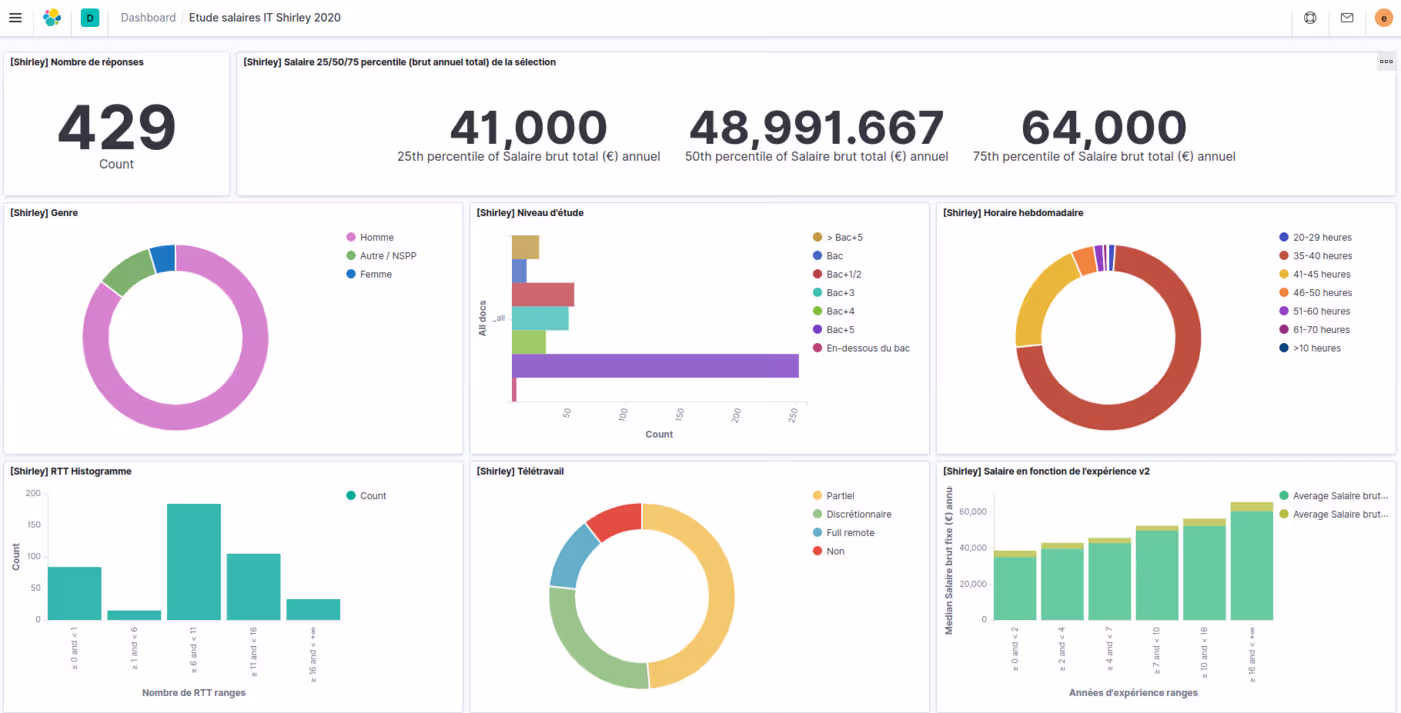Expand the first Average Salaire brut legend item
Viewport: 1401px width, 713px height.
(x=1338, y=496)
